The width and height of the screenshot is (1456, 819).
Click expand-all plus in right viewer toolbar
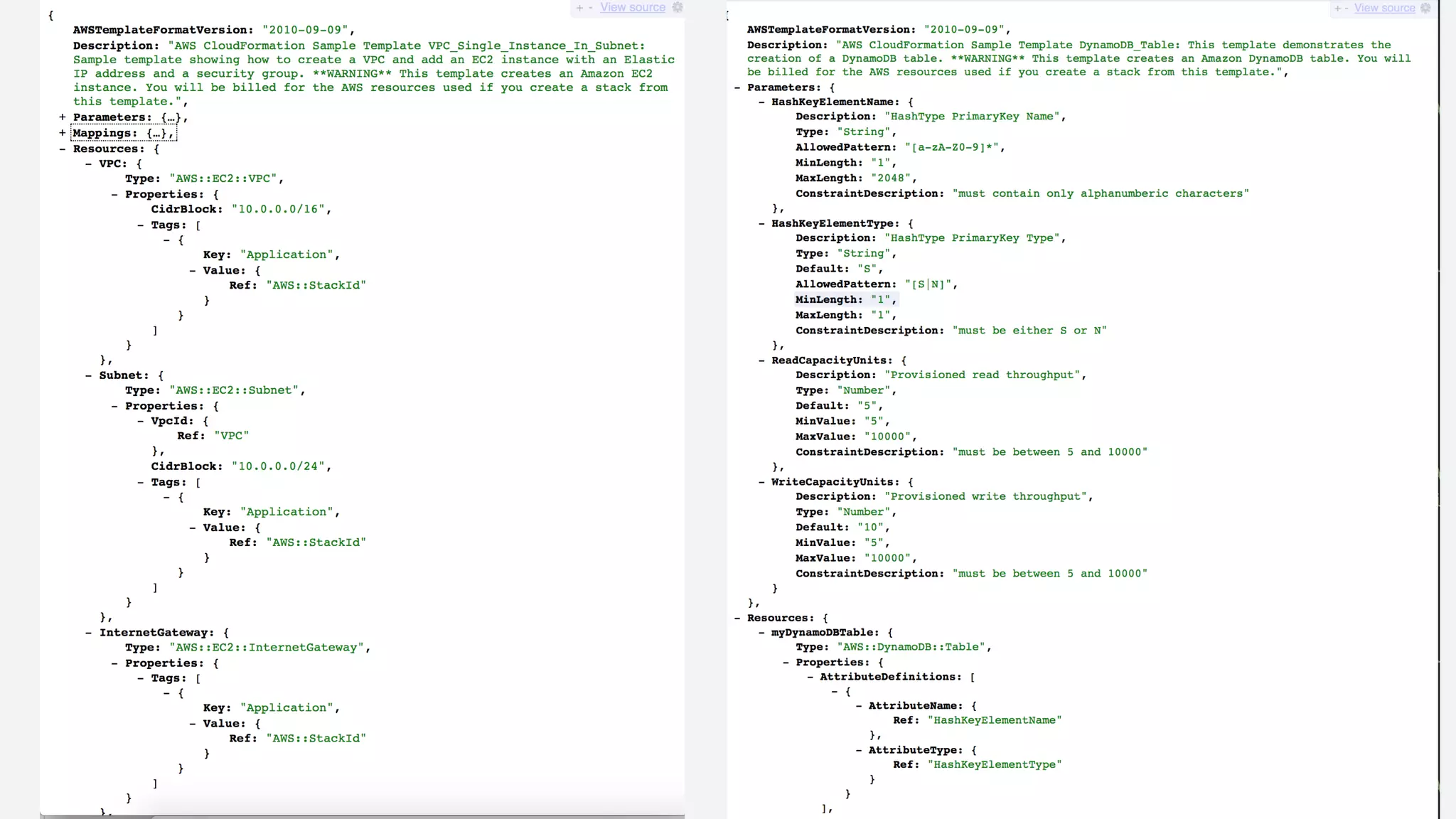tap(1337, 9)
